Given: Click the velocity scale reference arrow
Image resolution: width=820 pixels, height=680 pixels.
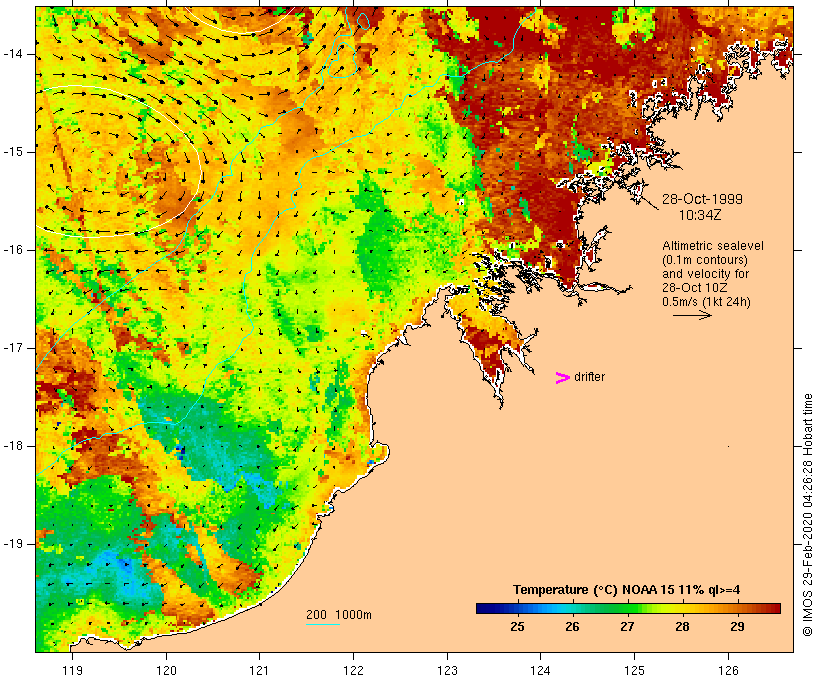Looking at the screenshot, I should 692,315.
